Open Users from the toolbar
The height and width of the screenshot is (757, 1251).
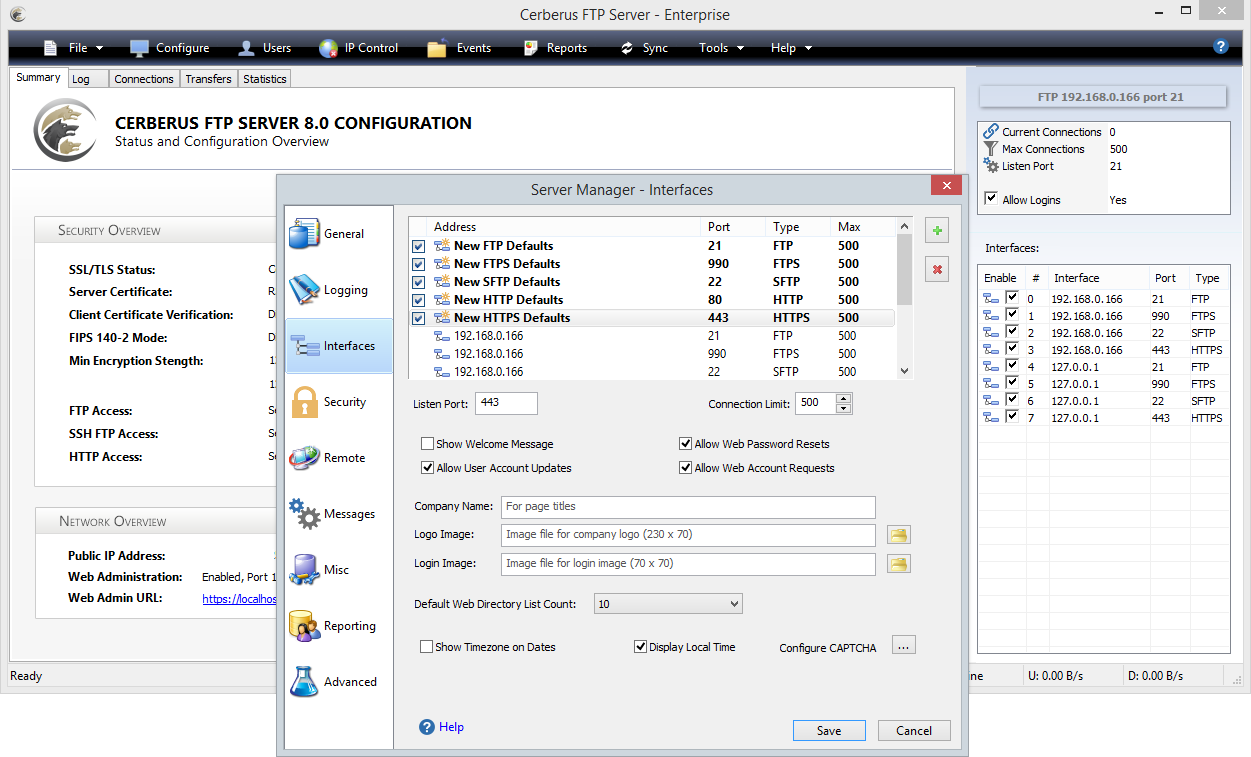coord(265,48)
